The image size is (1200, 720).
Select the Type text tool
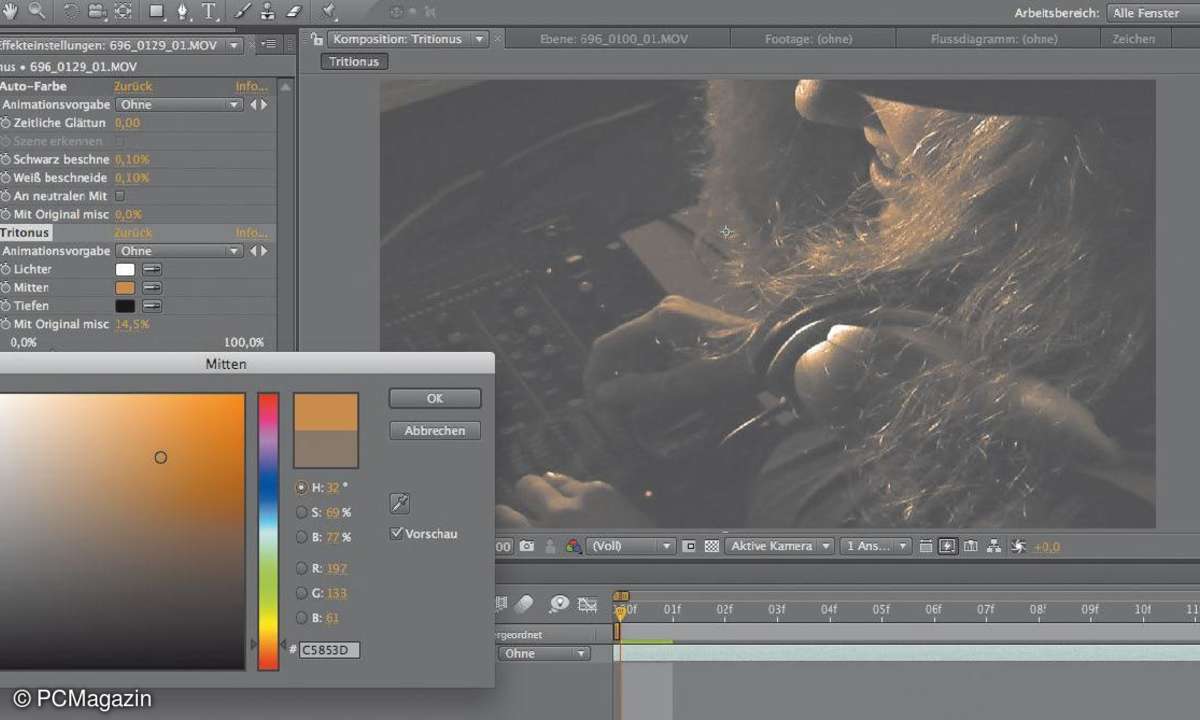pyautogui.click(x=210, y=11)
